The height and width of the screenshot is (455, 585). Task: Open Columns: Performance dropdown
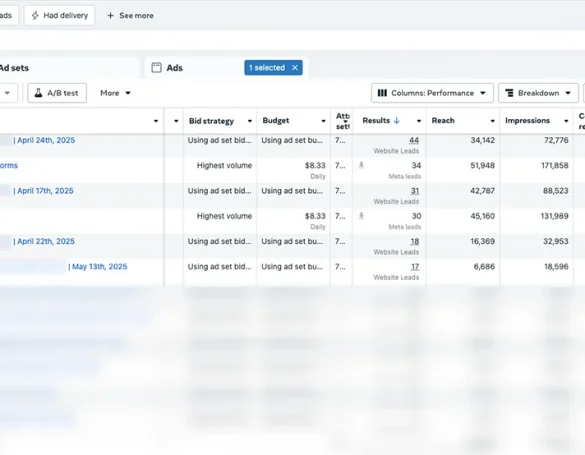[432, 93]
